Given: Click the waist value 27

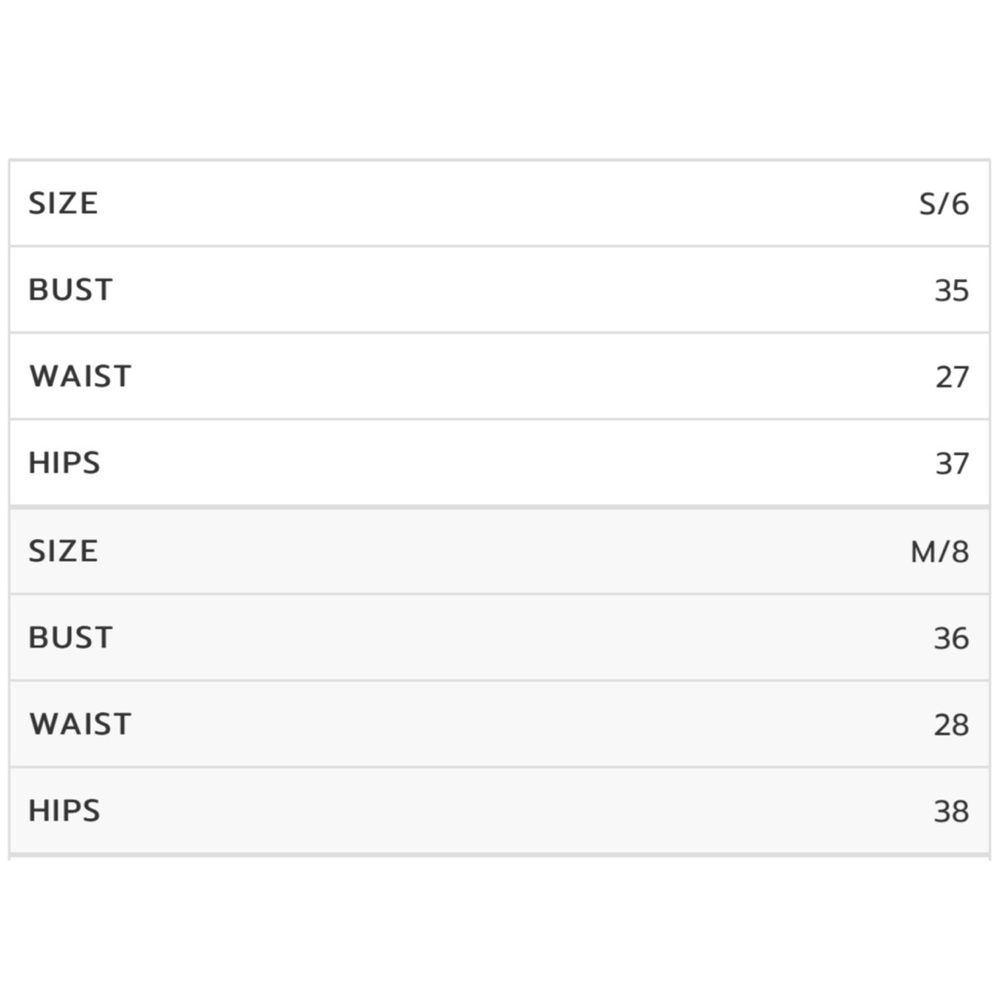Looking at the screenshot, I should 952,378.
